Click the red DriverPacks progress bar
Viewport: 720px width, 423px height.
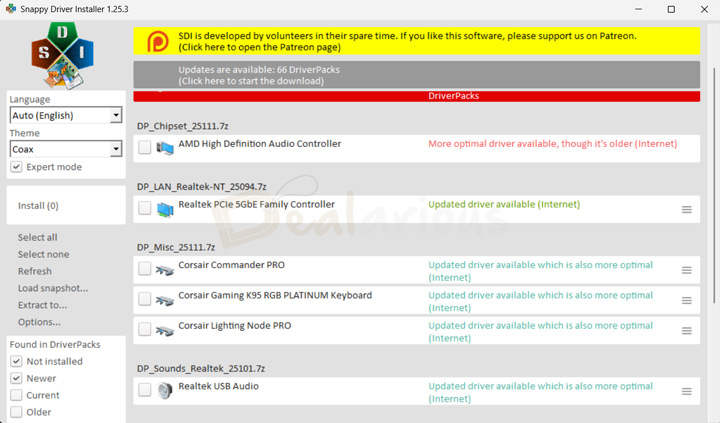tap(416, 96)
